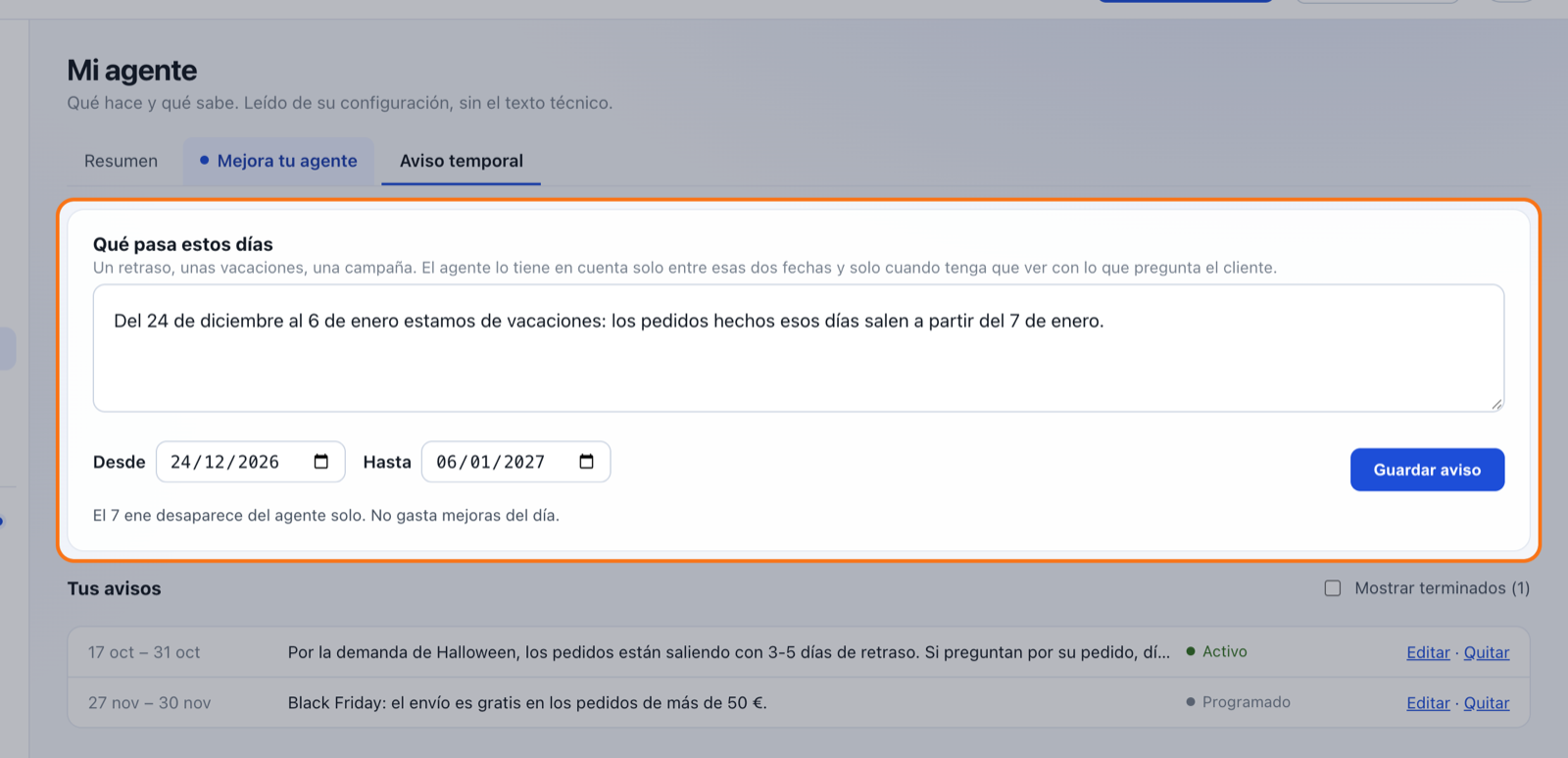Select the '17 oct – 31 oct' date range
The width and height of the screenshot is (1568, 758).
tap(144, 653)
